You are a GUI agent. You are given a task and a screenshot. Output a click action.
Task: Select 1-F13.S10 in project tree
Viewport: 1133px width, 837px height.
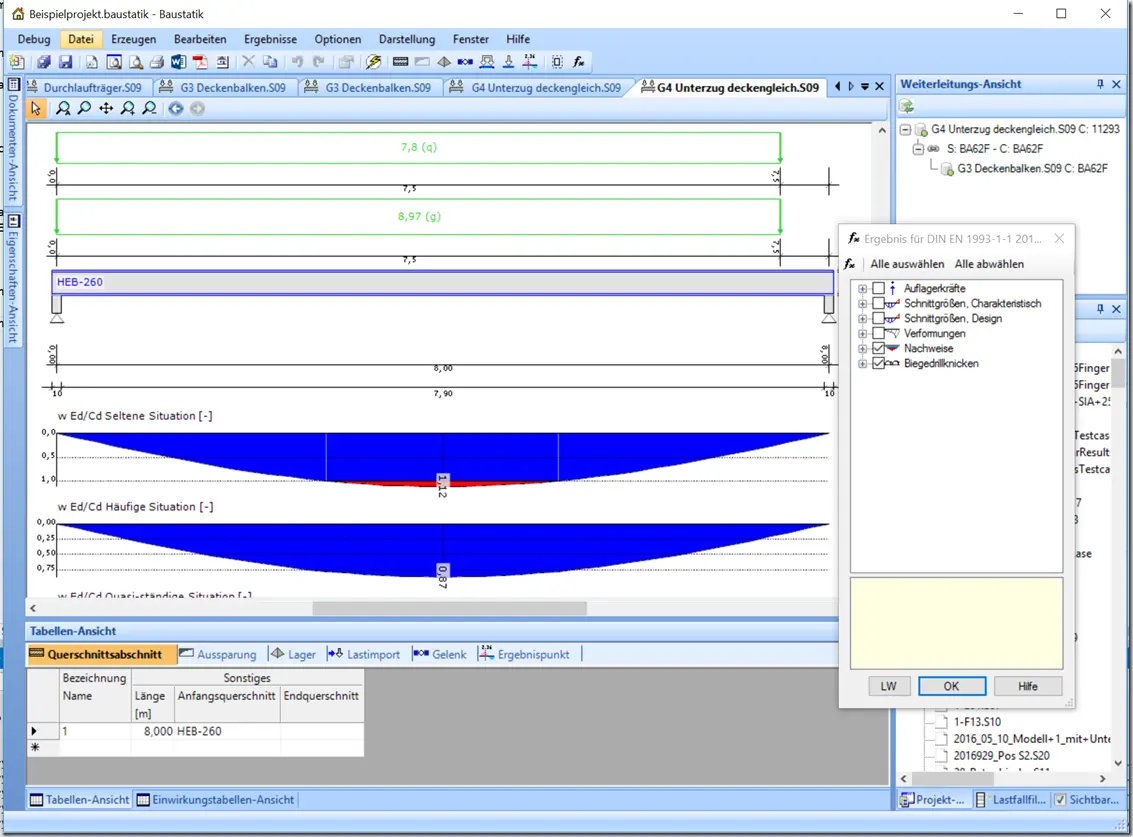(977, 721)
